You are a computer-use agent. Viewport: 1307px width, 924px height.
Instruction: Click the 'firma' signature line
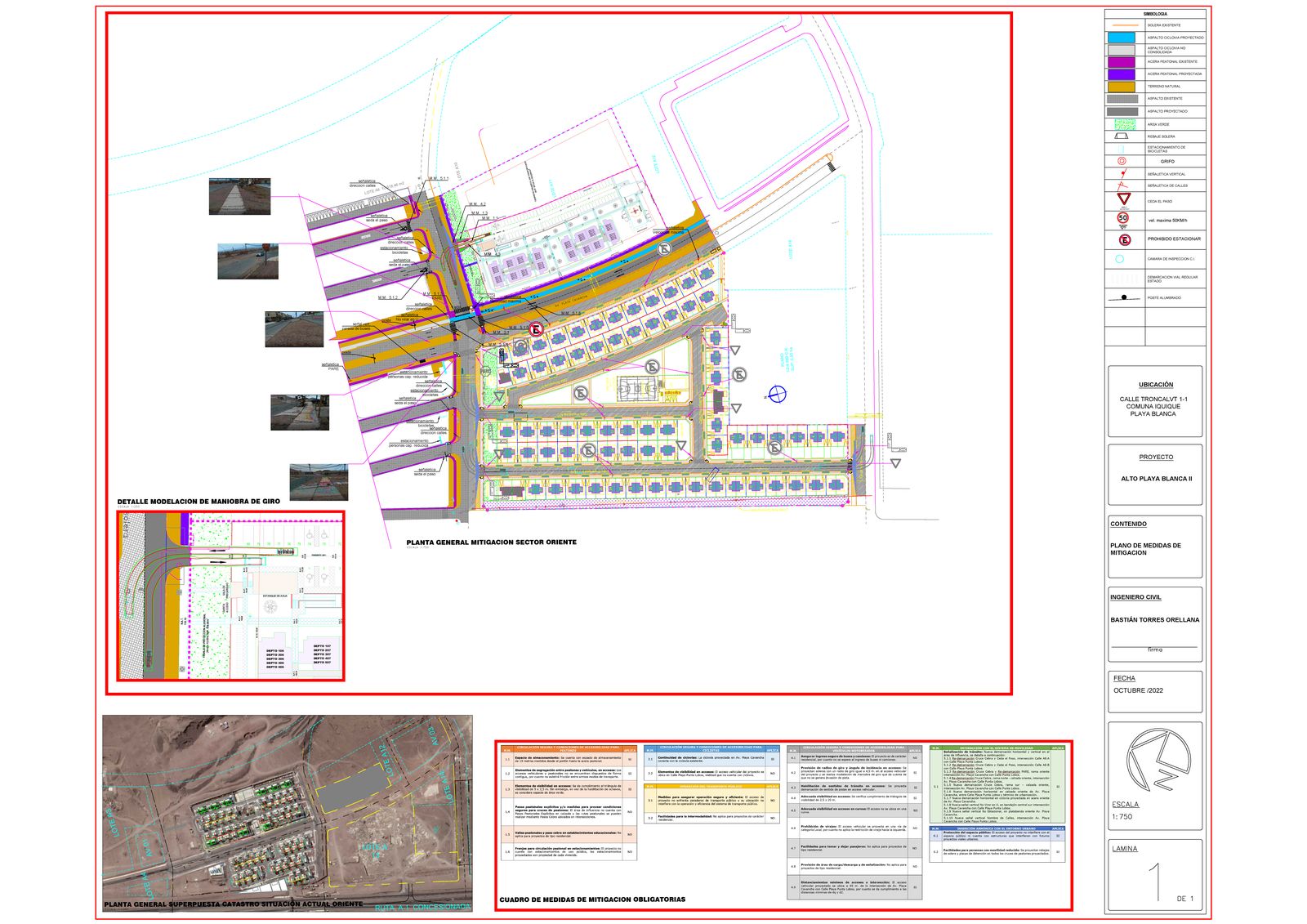pyautogui.click(x=1155, y=649)
